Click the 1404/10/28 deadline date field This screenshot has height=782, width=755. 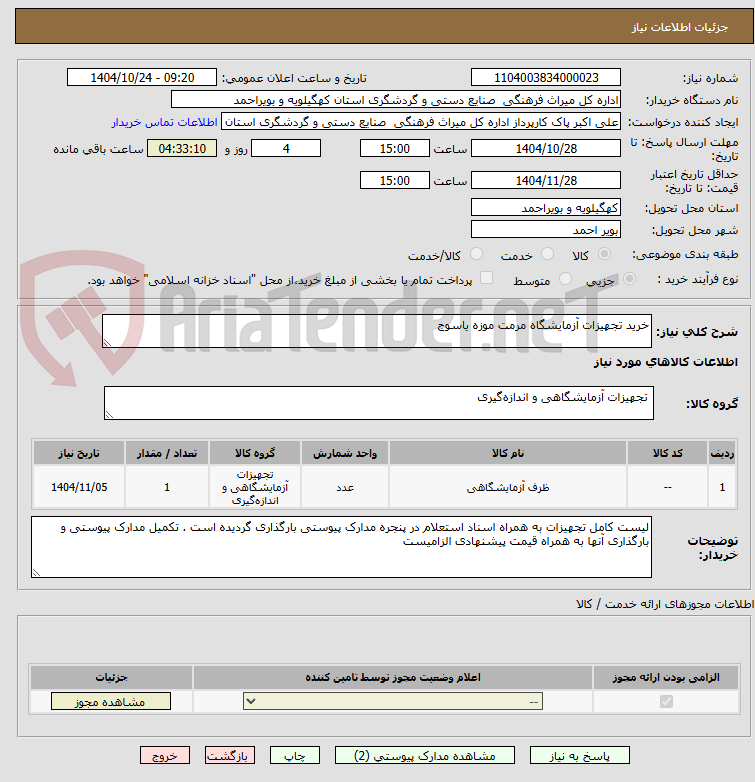546,149
